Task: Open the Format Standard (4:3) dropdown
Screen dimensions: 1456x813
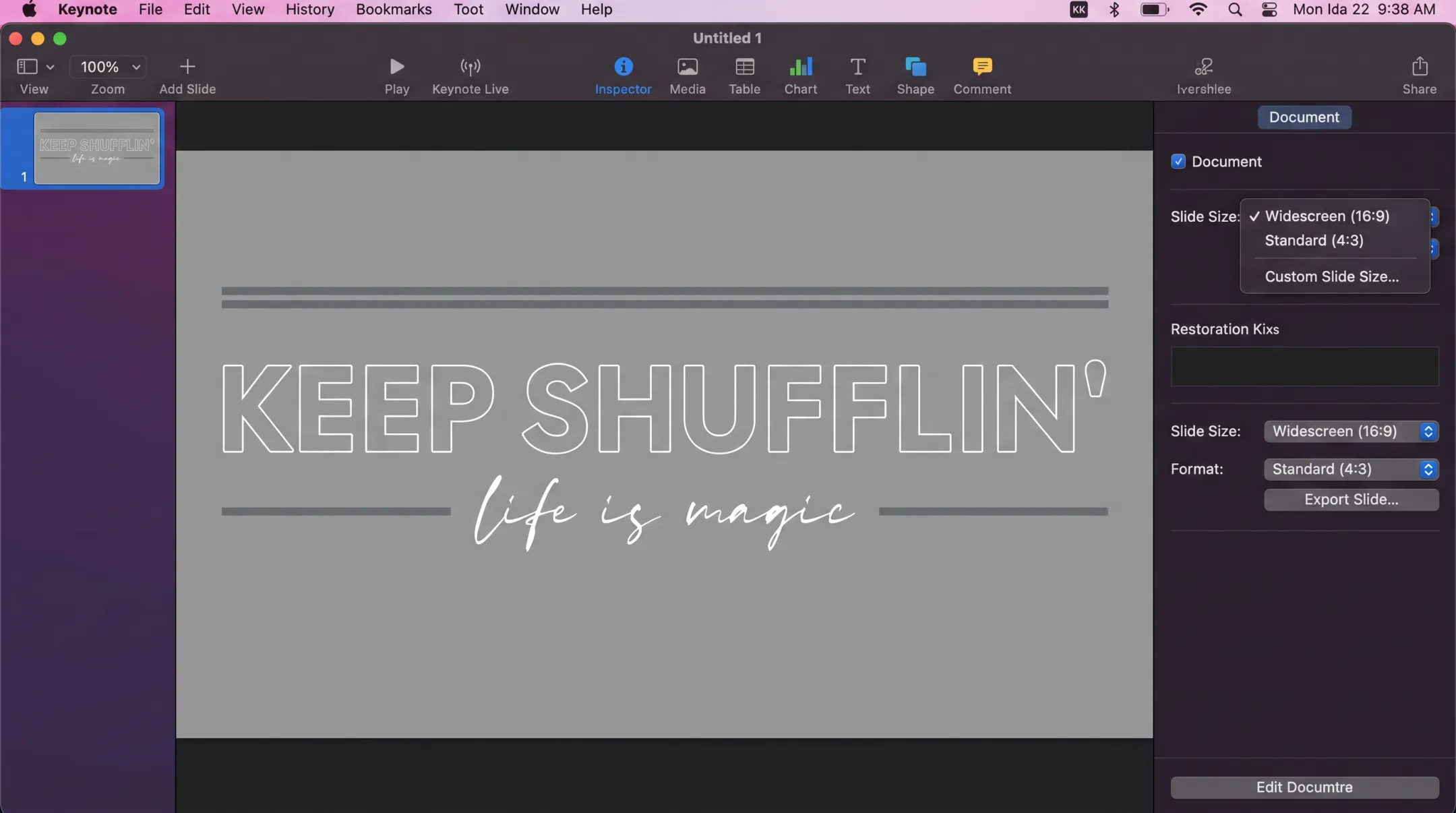Action: [x=1352, y=469]
